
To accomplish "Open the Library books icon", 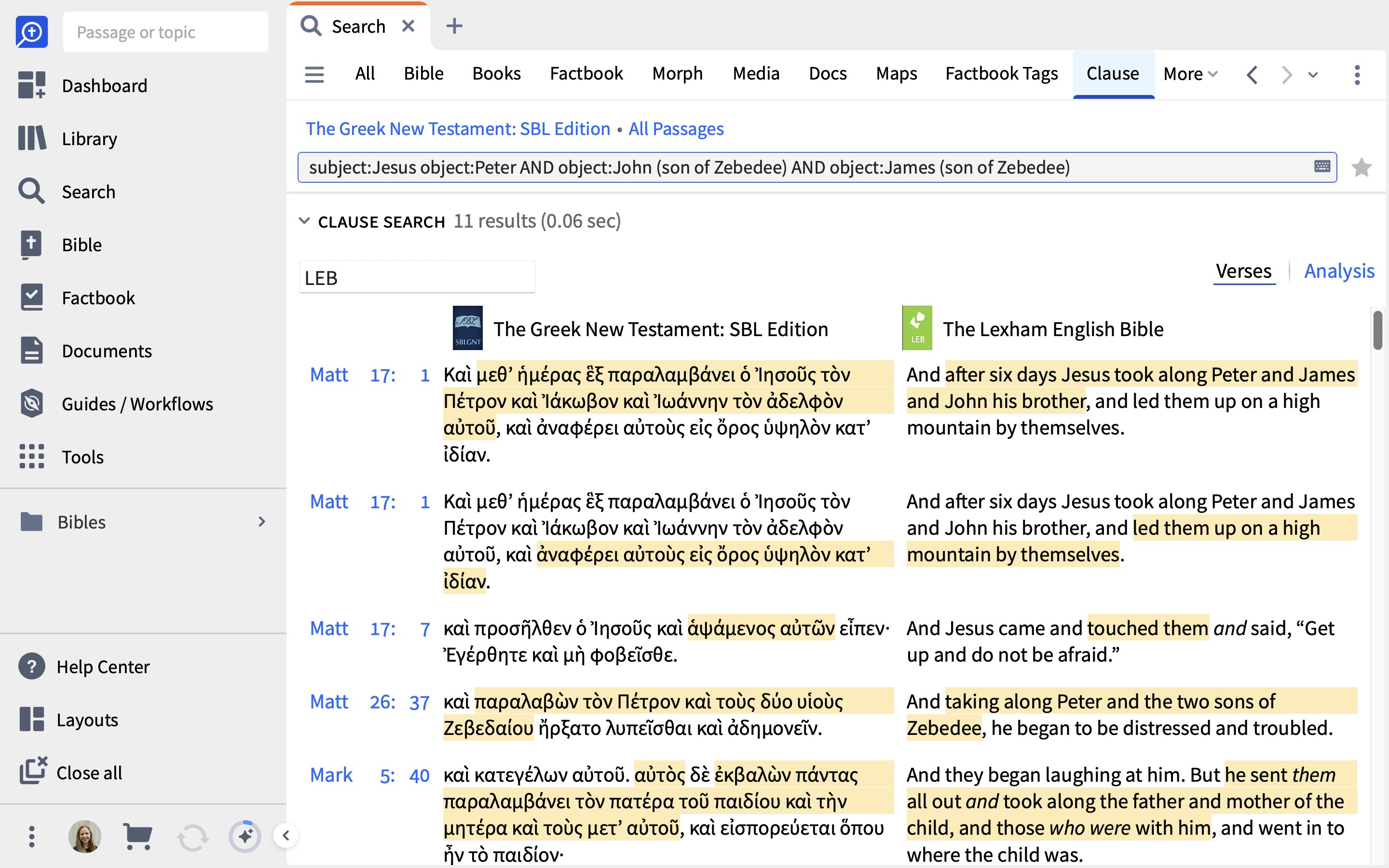I will coord(31,138).
